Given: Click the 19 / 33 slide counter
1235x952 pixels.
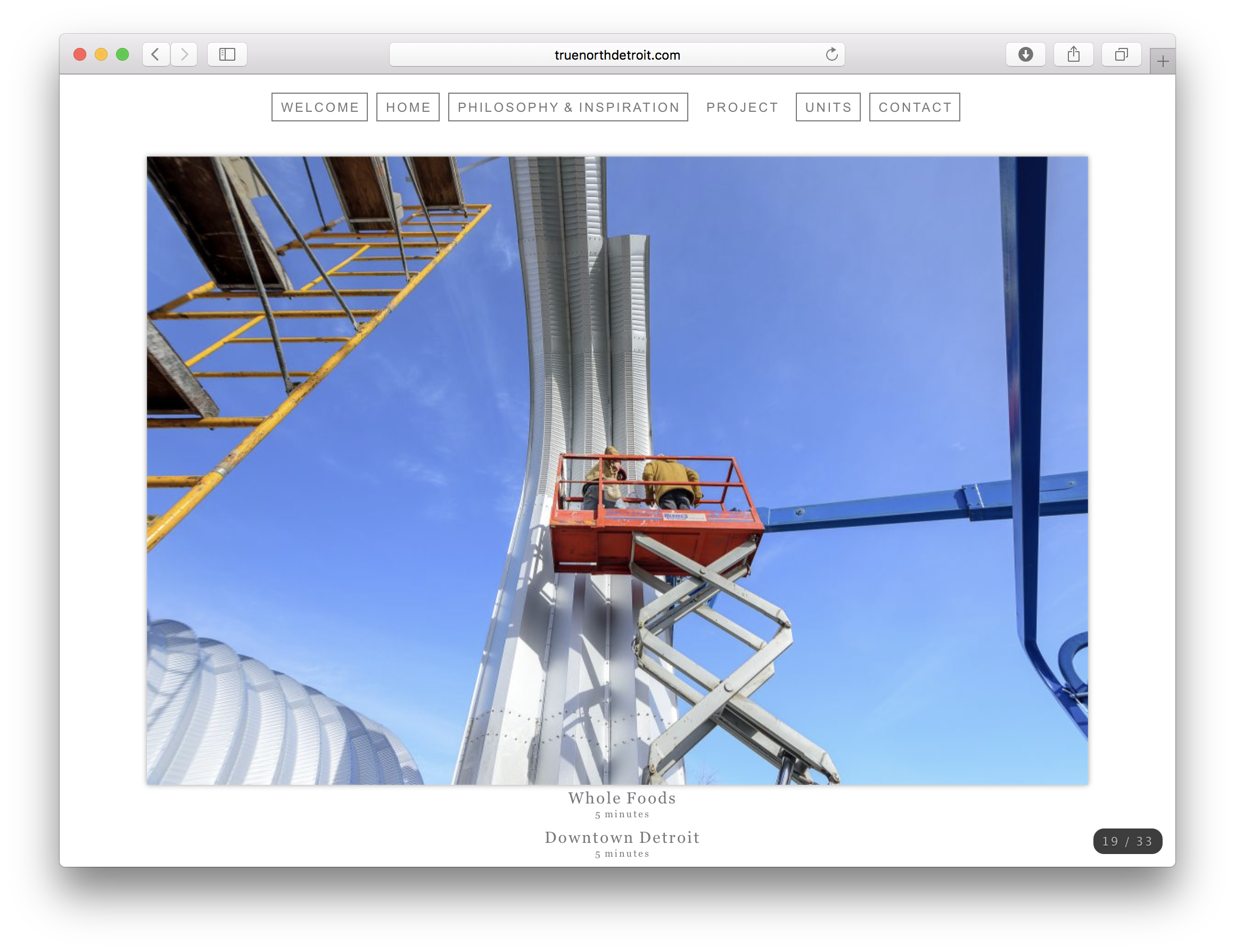Looking at the screenshot, I should pos(1127,841).
